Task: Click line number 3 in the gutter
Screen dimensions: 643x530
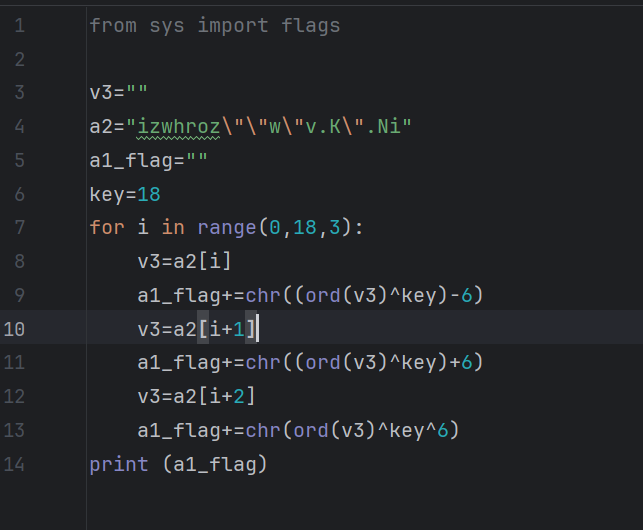Action: click(x=20, y=93)
